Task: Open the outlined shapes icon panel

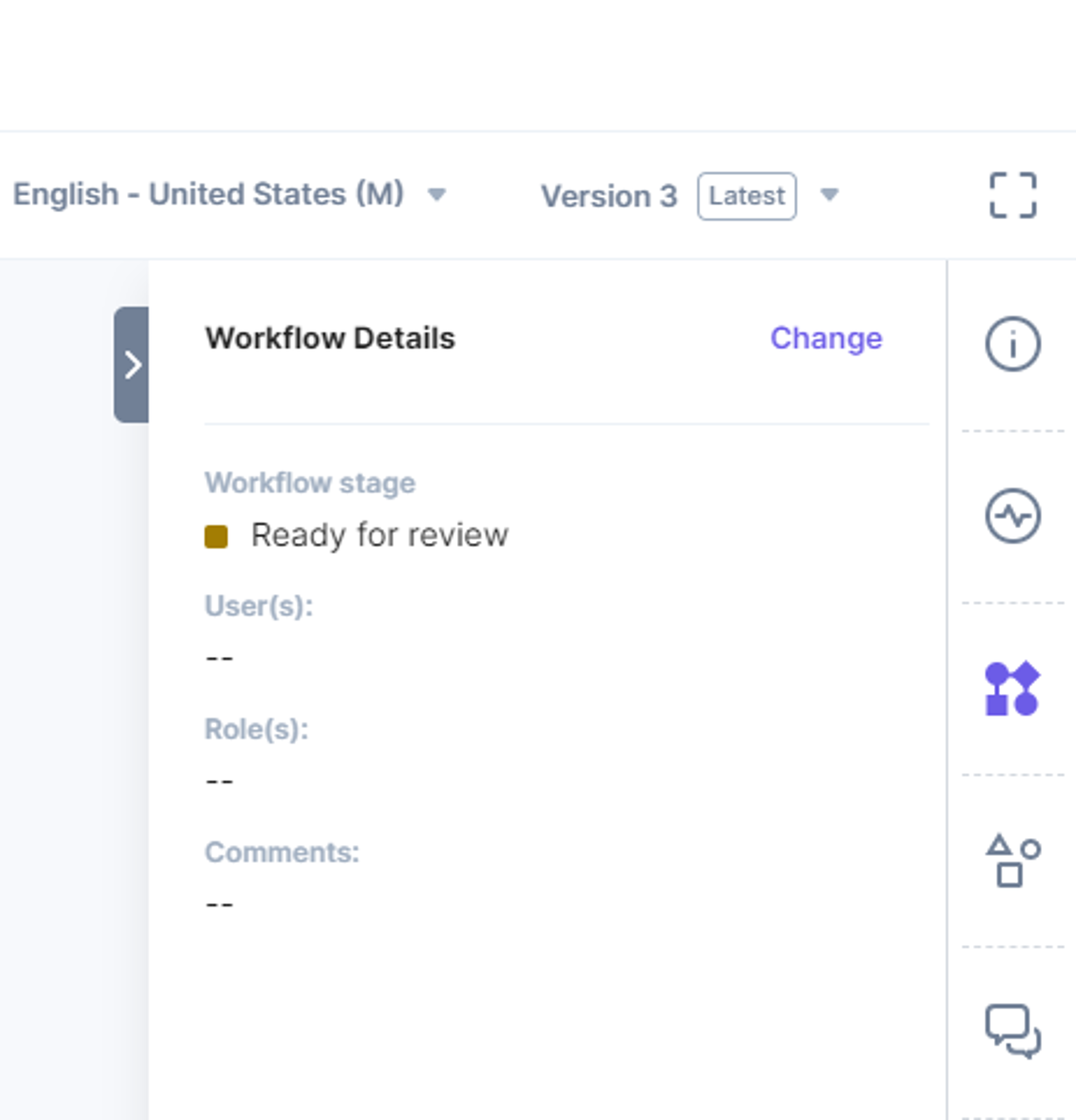Action: [1013, 861]
